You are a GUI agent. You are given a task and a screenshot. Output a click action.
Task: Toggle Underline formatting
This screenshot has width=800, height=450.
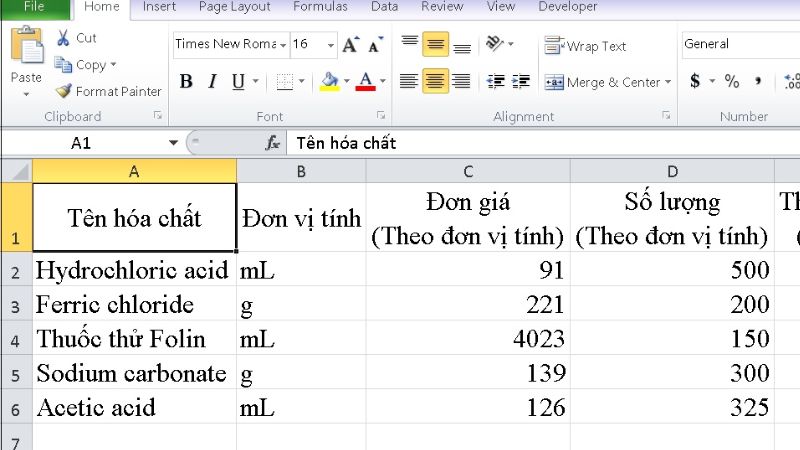coord(238,82)
